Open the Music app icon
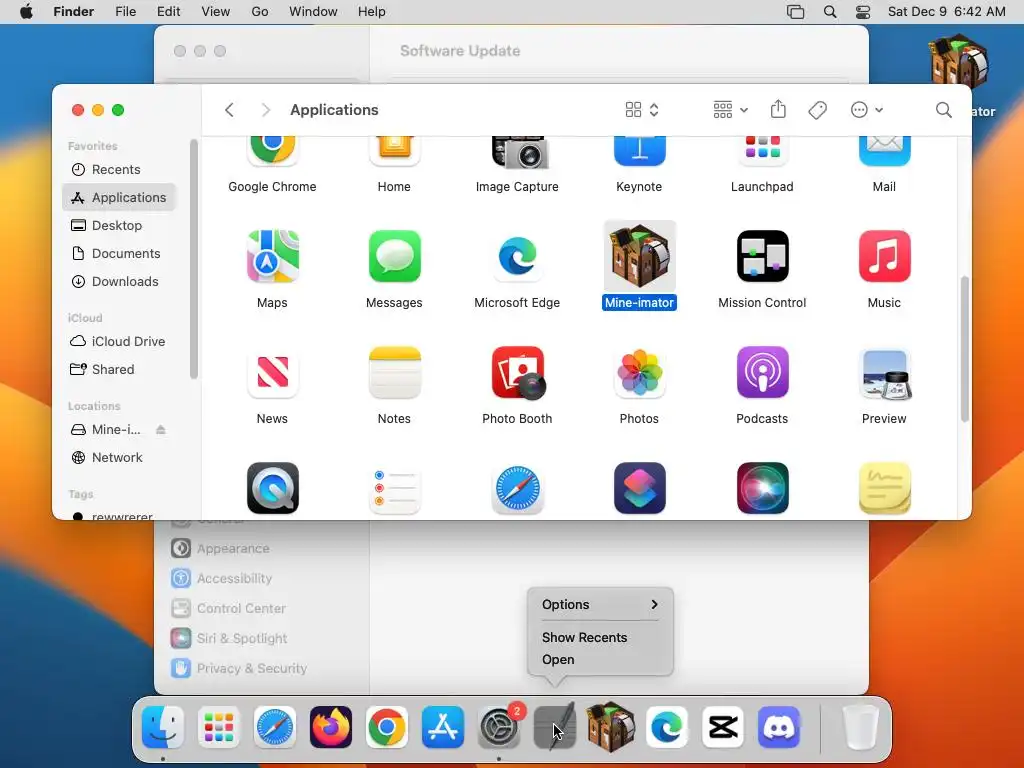The width and height of the screenshot is (1024, 768). [x=884, y=256]
